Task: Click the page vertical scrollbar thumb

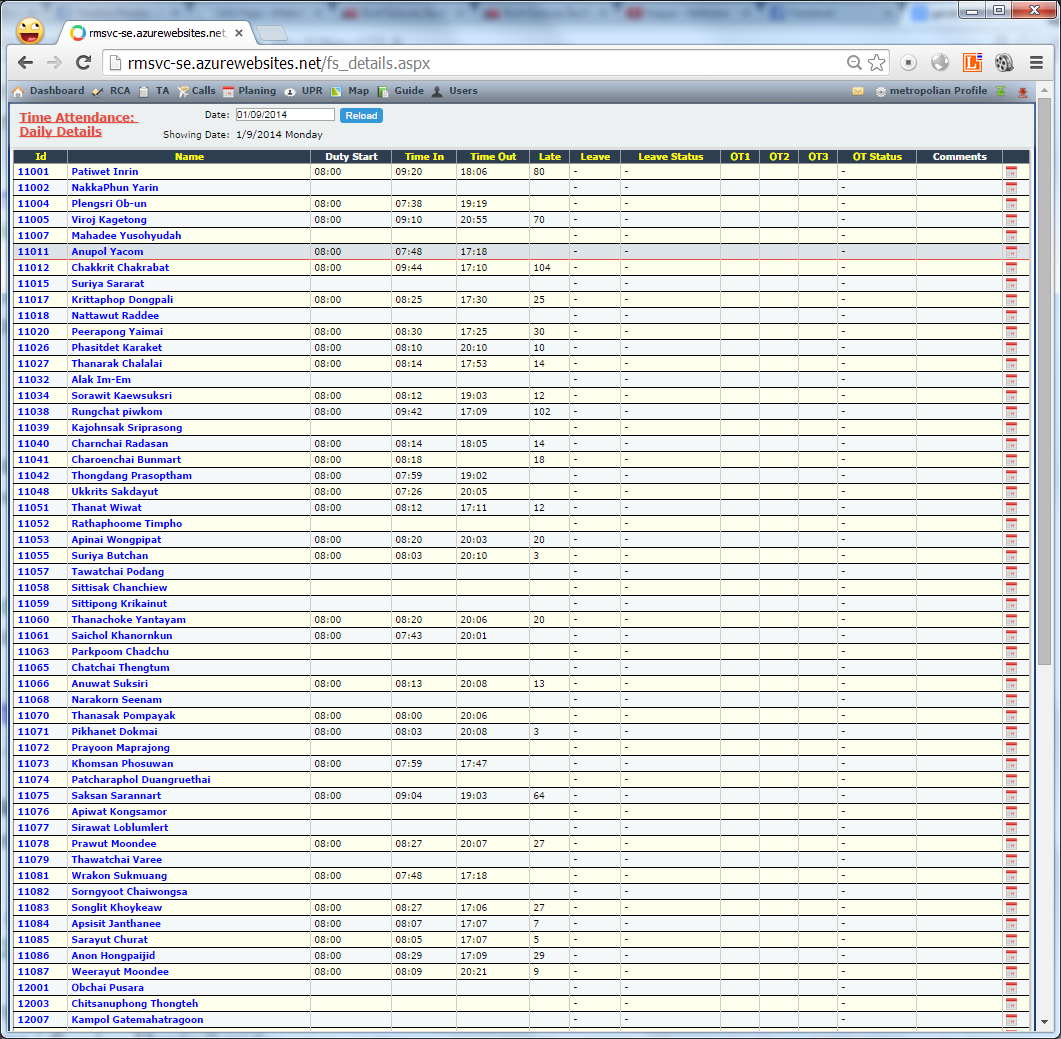Action: (1044, 380)
